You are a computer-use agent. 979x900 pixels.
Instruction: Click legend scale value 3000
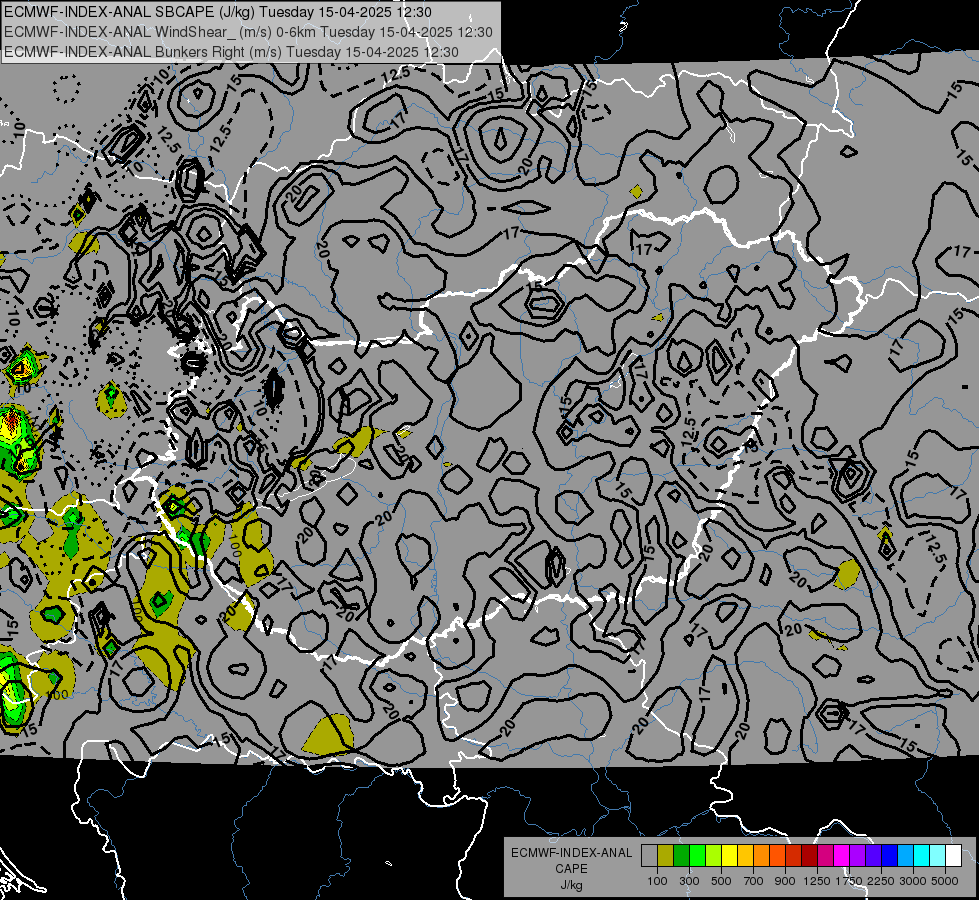click(913, 881)
